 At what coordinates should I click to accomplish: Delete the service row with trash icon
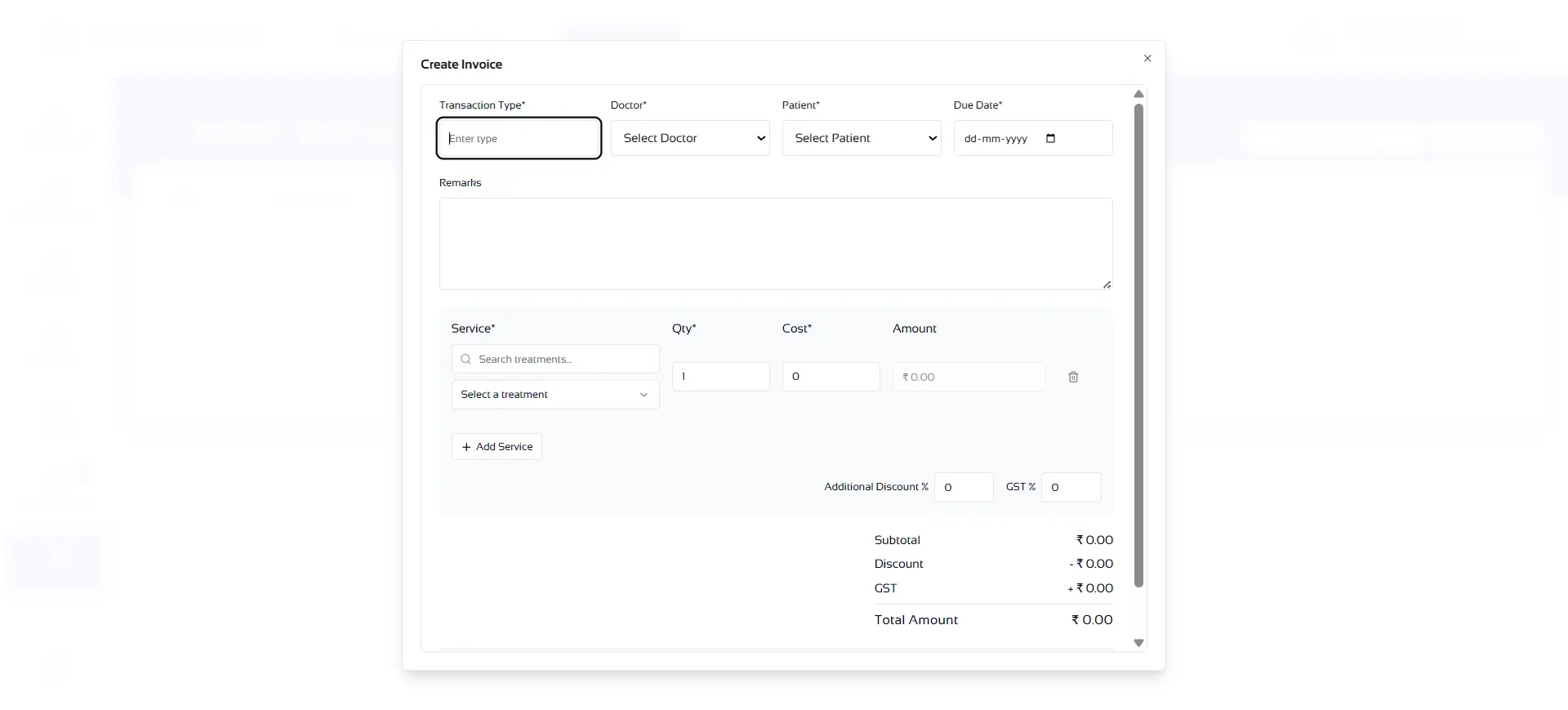pyautogui.click(x=1073, y=377)
